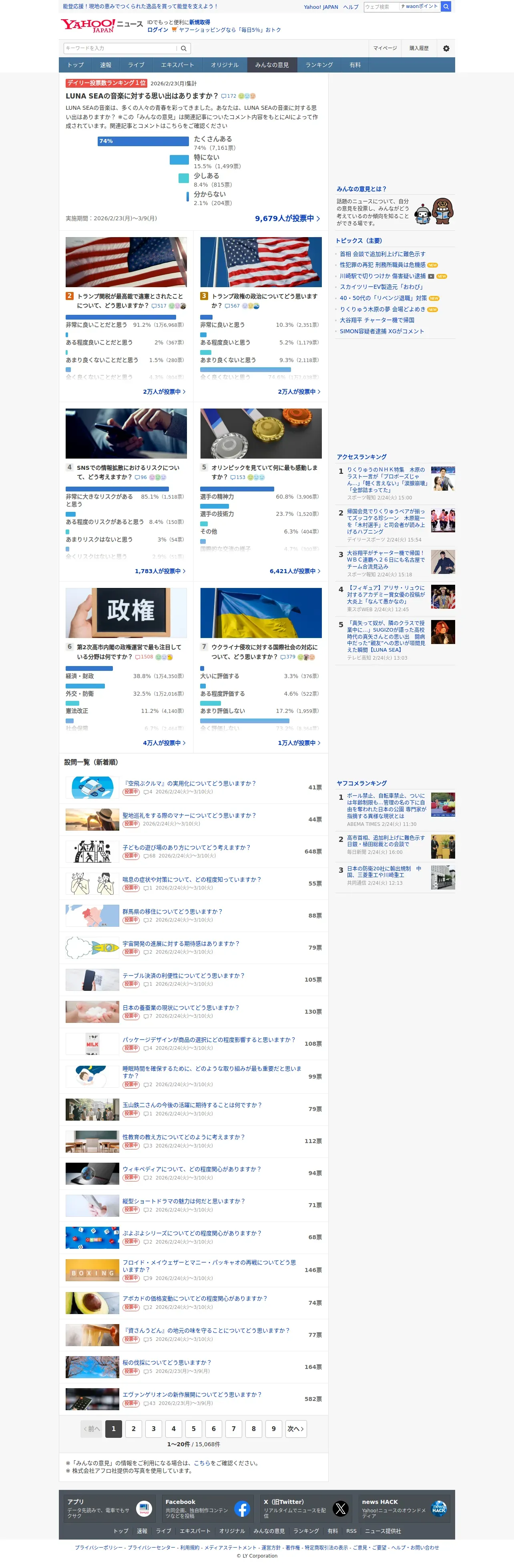Click the keyword input field キーワードを入力
514x1568 pixels.
120,48
